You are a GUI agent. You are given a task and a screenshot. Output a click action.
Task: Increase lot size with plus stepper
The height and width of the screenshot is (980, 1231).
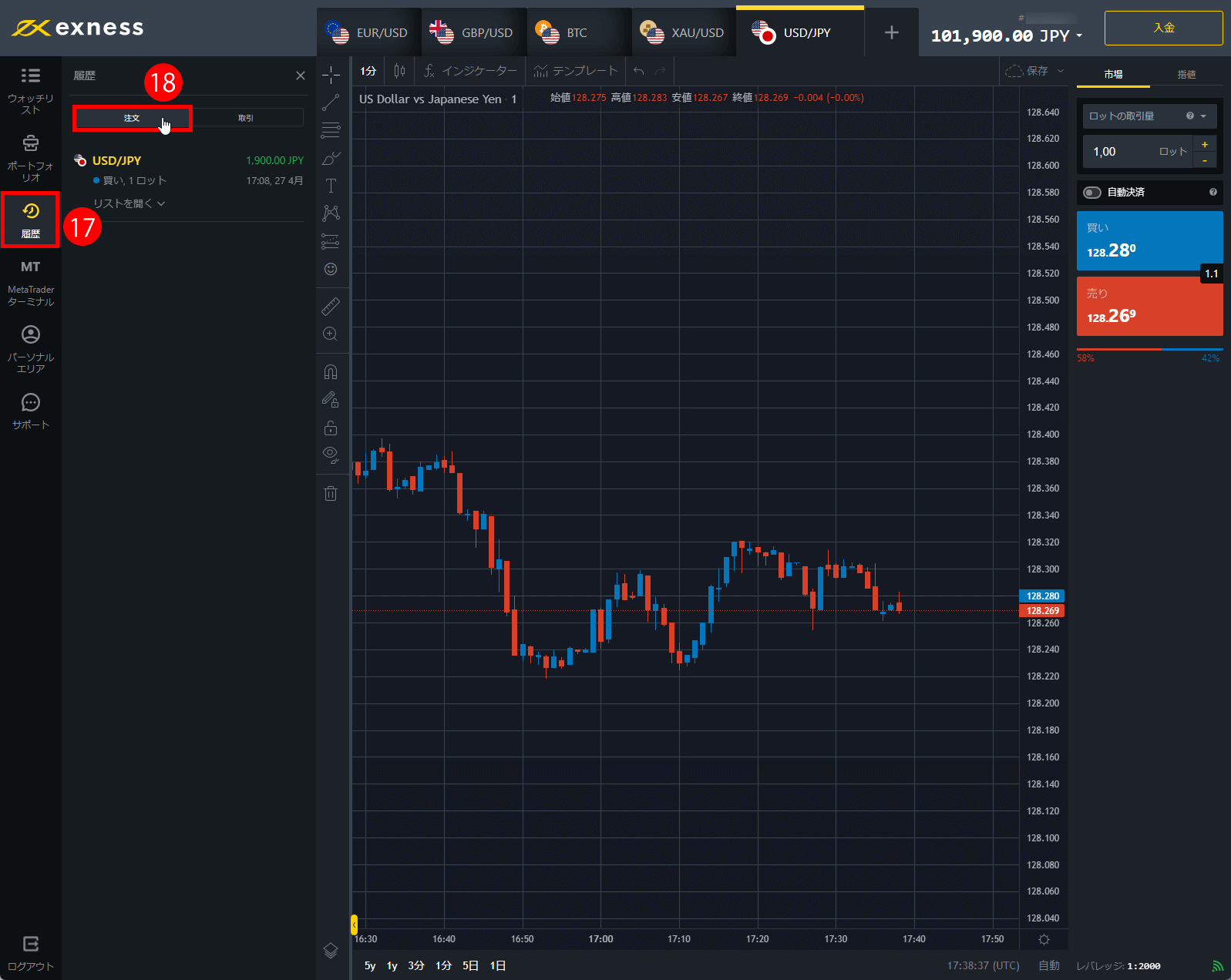(1204, 144)
